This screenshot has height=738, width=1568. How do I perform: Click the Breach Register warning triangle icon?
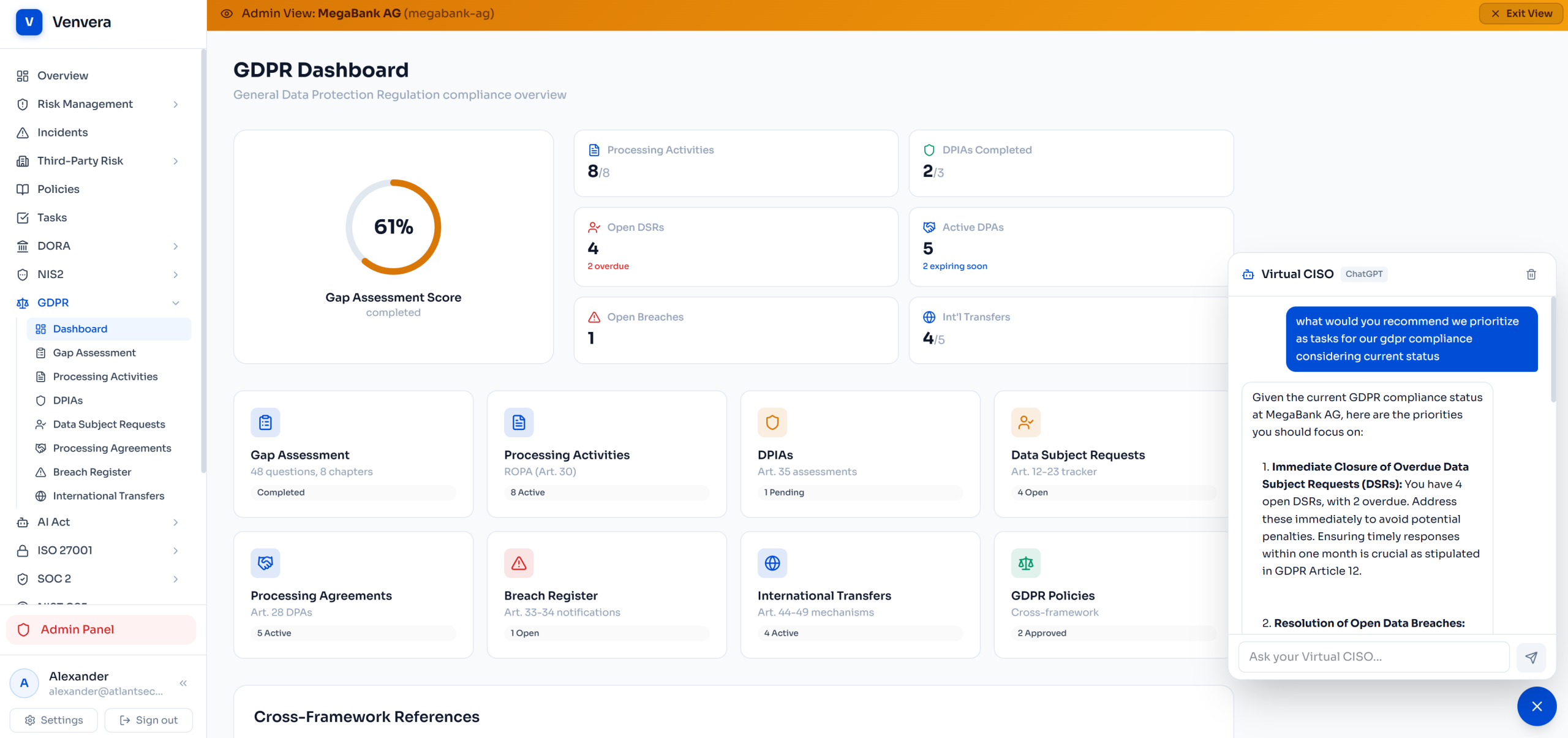pyautogui.click(x=518, y=563)
